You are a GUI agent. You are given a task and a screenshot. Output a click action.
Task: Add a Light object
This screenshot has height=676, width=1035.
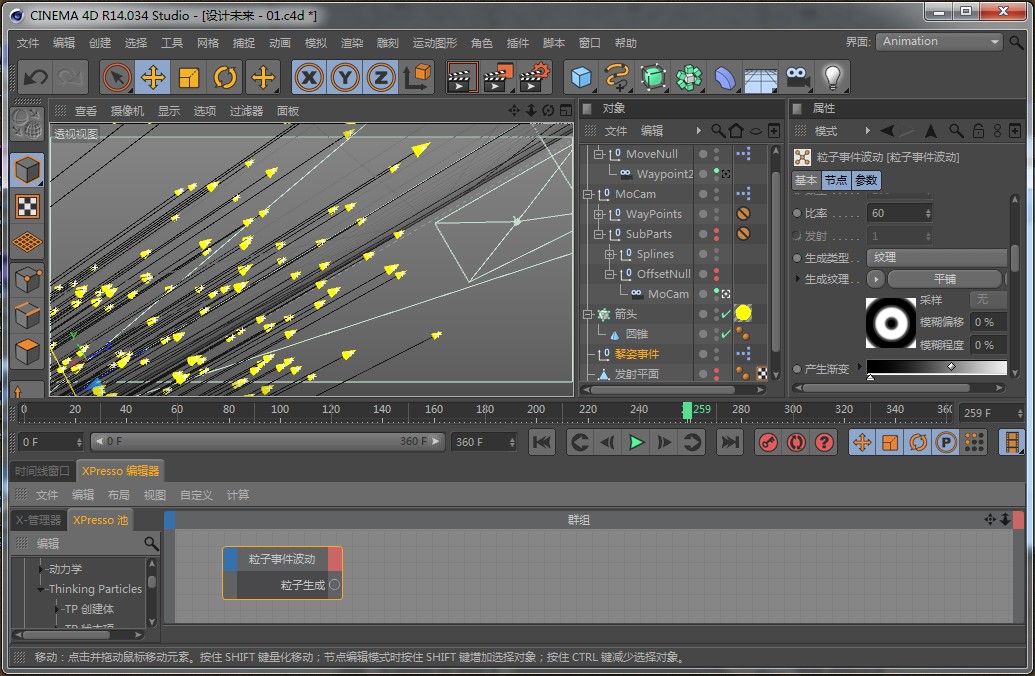[832, 78]
